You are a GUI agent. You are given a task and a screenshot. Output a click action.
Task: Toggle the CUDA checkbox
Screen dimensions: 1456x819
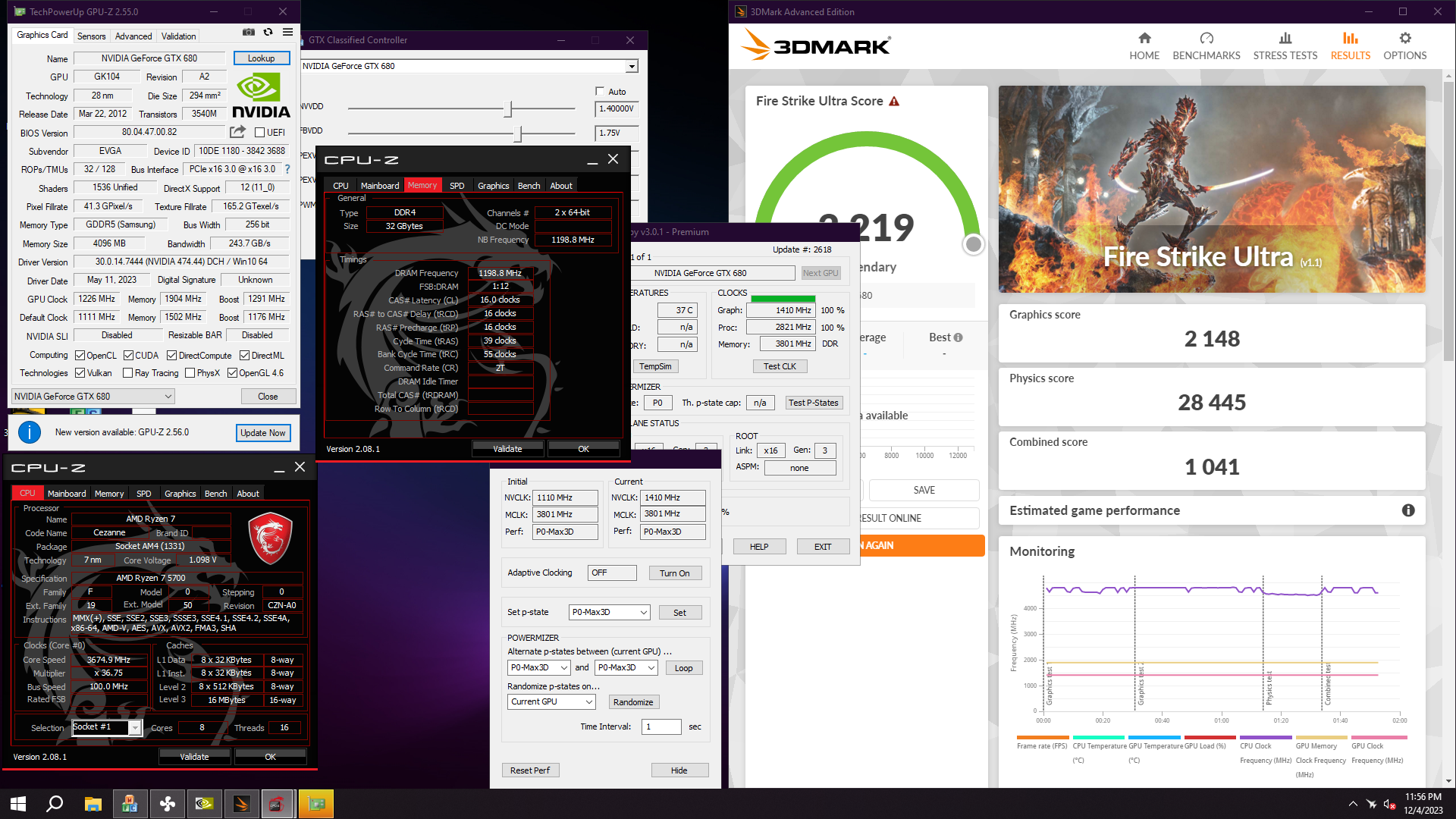[128, 355]
